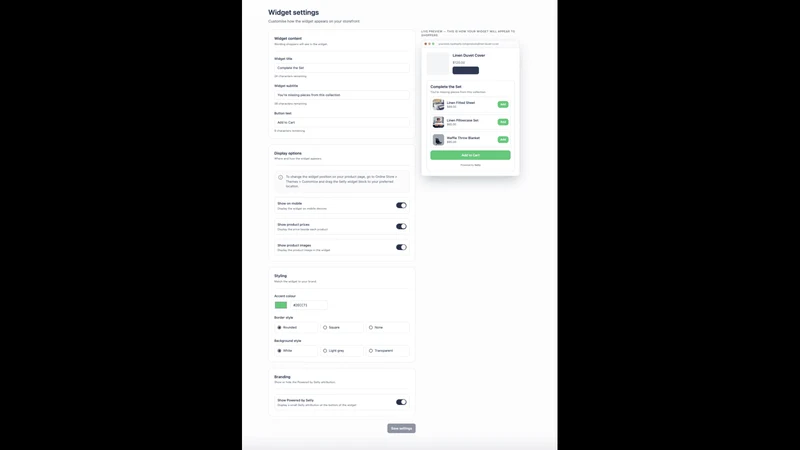
Task: Click the 'Branding' section heading
Action: pos(282,377)
